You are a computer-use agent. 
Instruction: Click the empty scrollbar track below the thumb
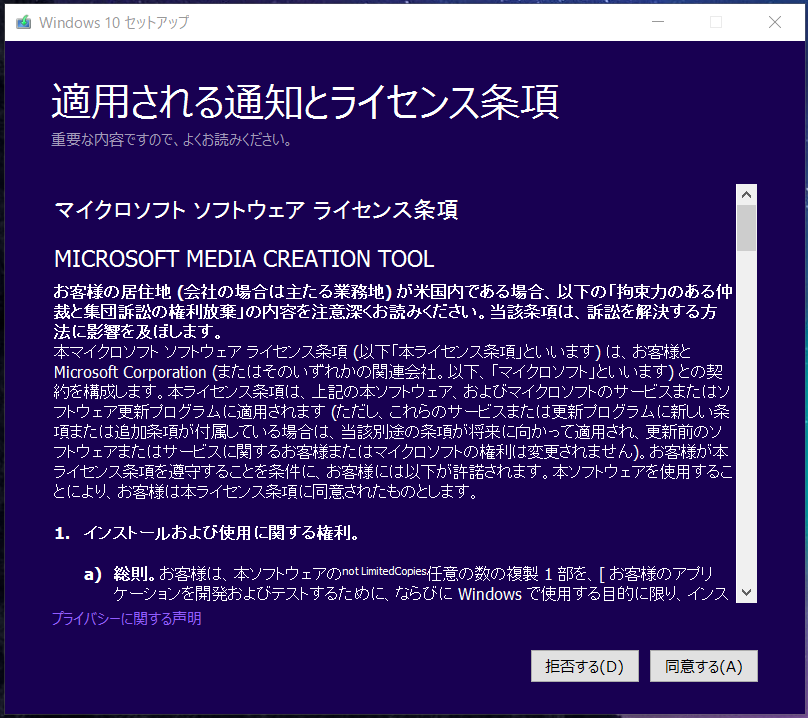746,420
